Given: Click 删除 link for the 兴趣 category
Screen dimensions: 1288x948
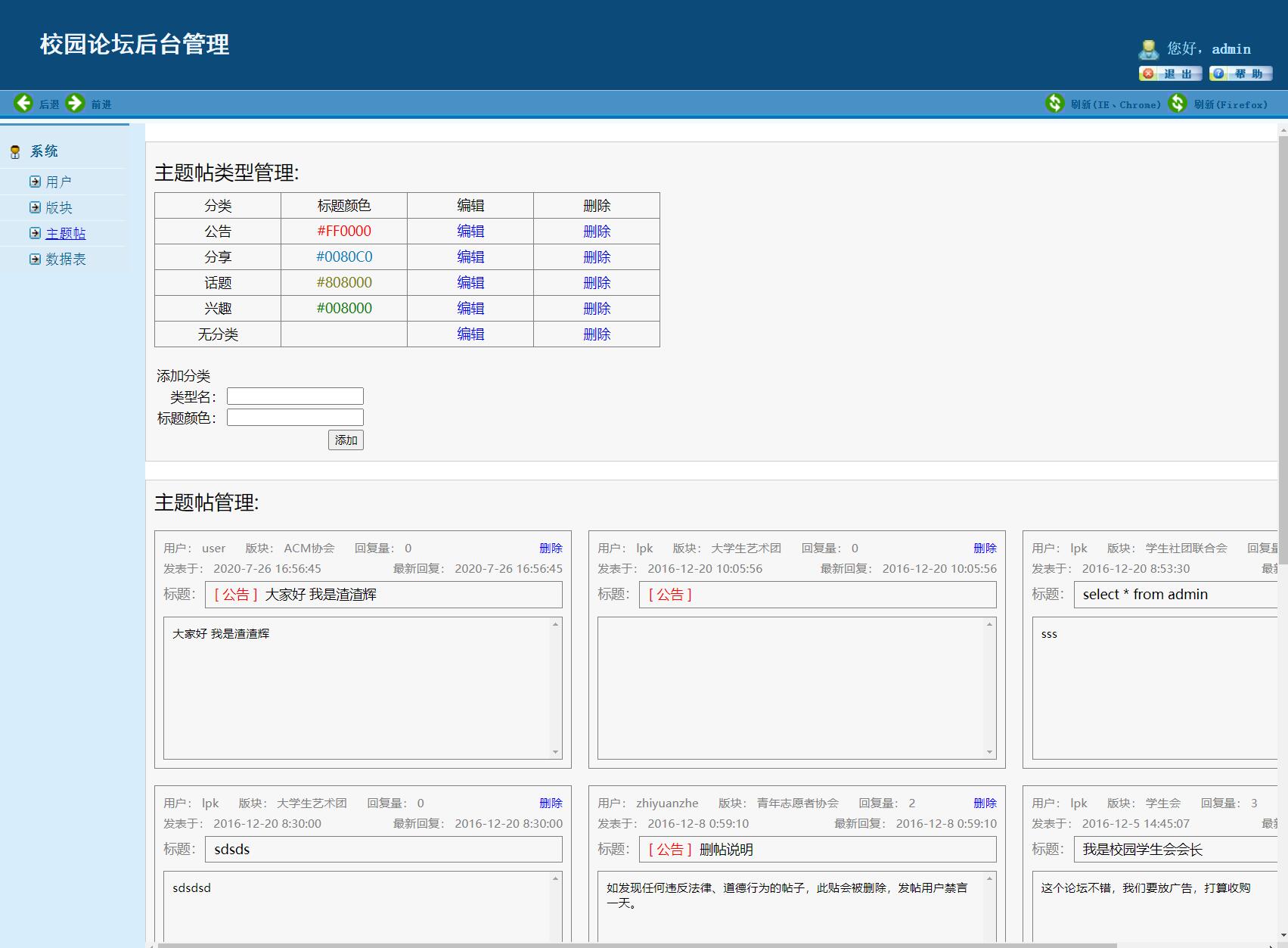Looking at the screenshot, I should click(x=596, y=309).
